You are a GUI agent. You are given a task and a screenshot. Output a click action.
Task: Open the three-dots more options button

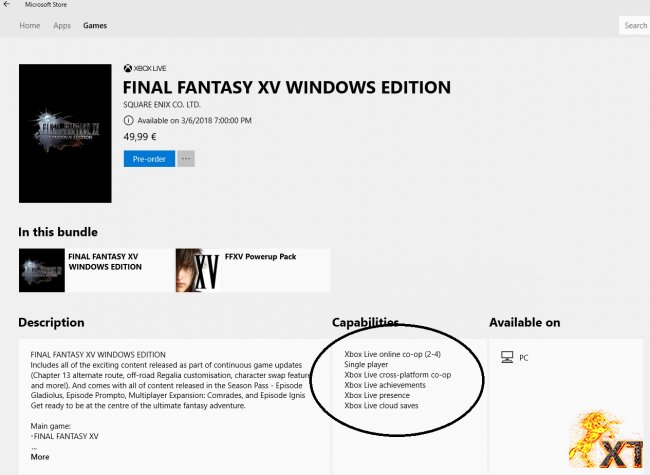click(x=186, y=159)
